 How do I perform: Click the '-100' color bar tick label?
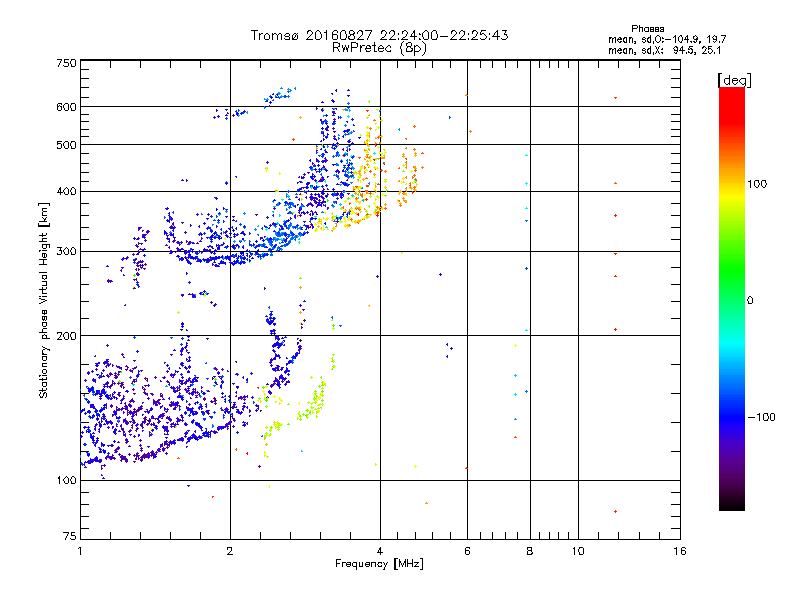pos(762,417)
